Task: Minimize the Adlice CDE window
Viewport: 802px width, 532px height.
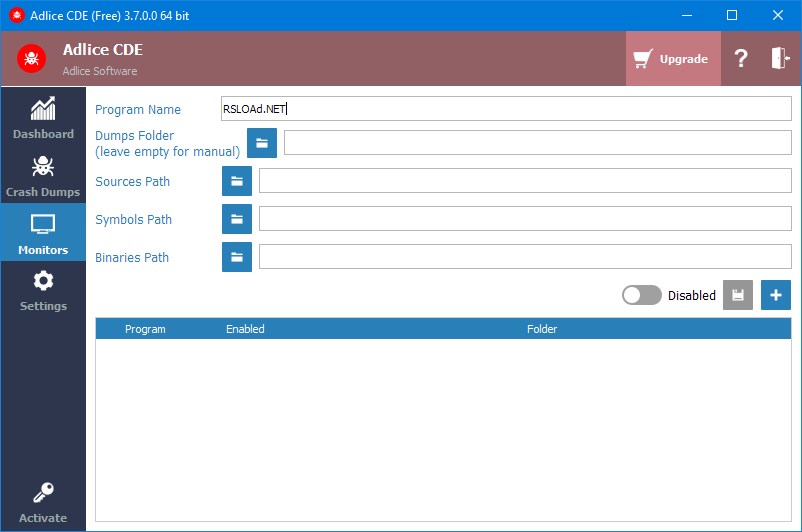Action: coord(687,15)
